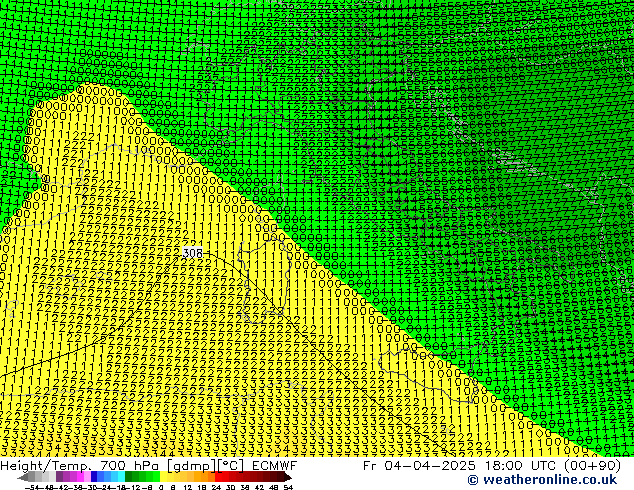Pick the dark purple swatch in the color scale
The height and width of the screenshot is (490, 634).
(59, 477)
